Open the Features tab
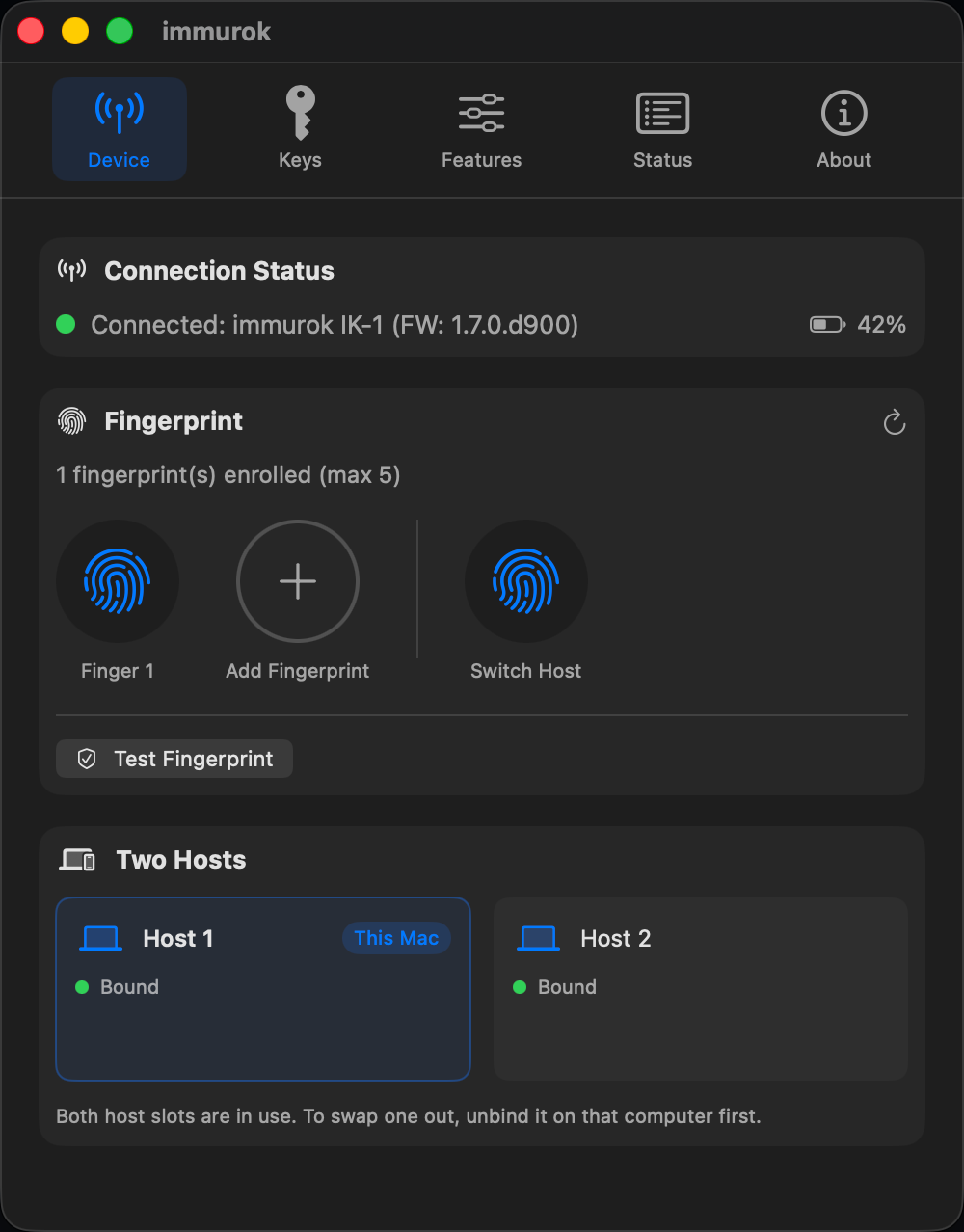Image resolution: width=964 pixels, height=1232 pixels. (x=481, y=129)
